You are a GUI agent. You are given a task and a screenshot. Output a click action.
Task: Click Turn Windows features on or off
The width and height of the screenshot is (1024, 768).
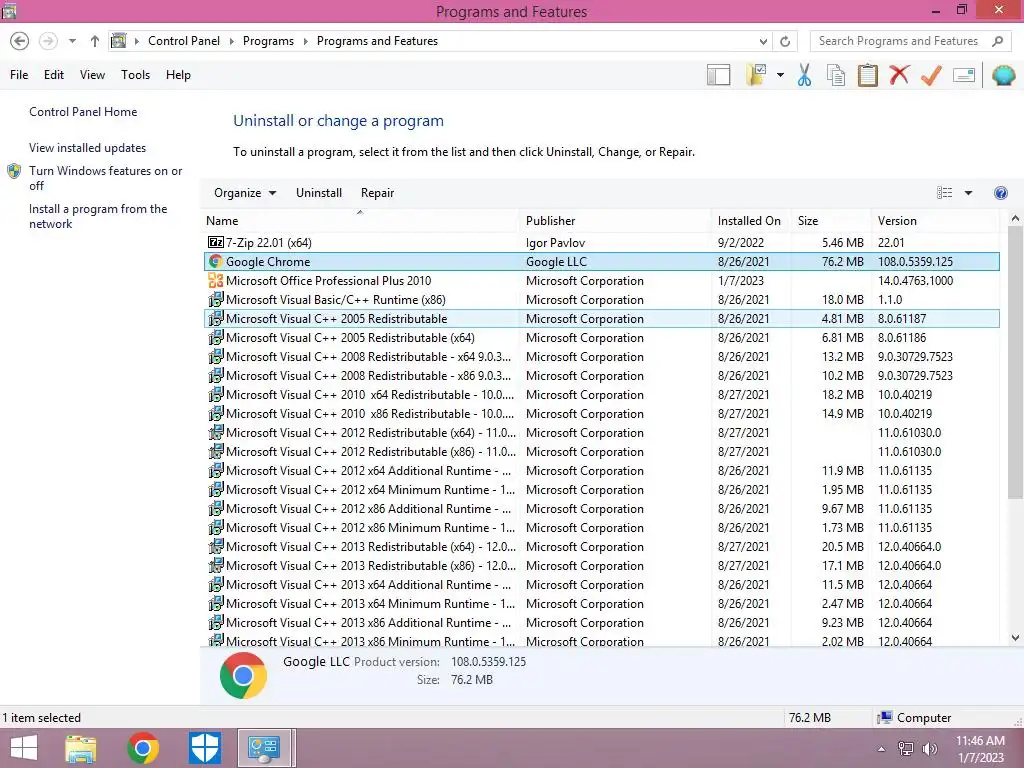(106, 178)
